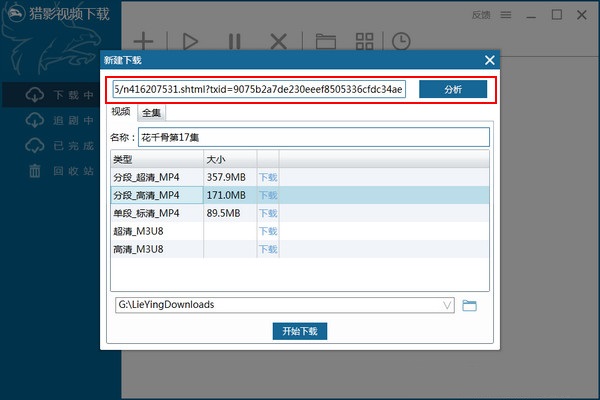This screenshot has width=600, height=400.
Task: Select the 分段_高清_MP4 row
Action: point(300,195)
